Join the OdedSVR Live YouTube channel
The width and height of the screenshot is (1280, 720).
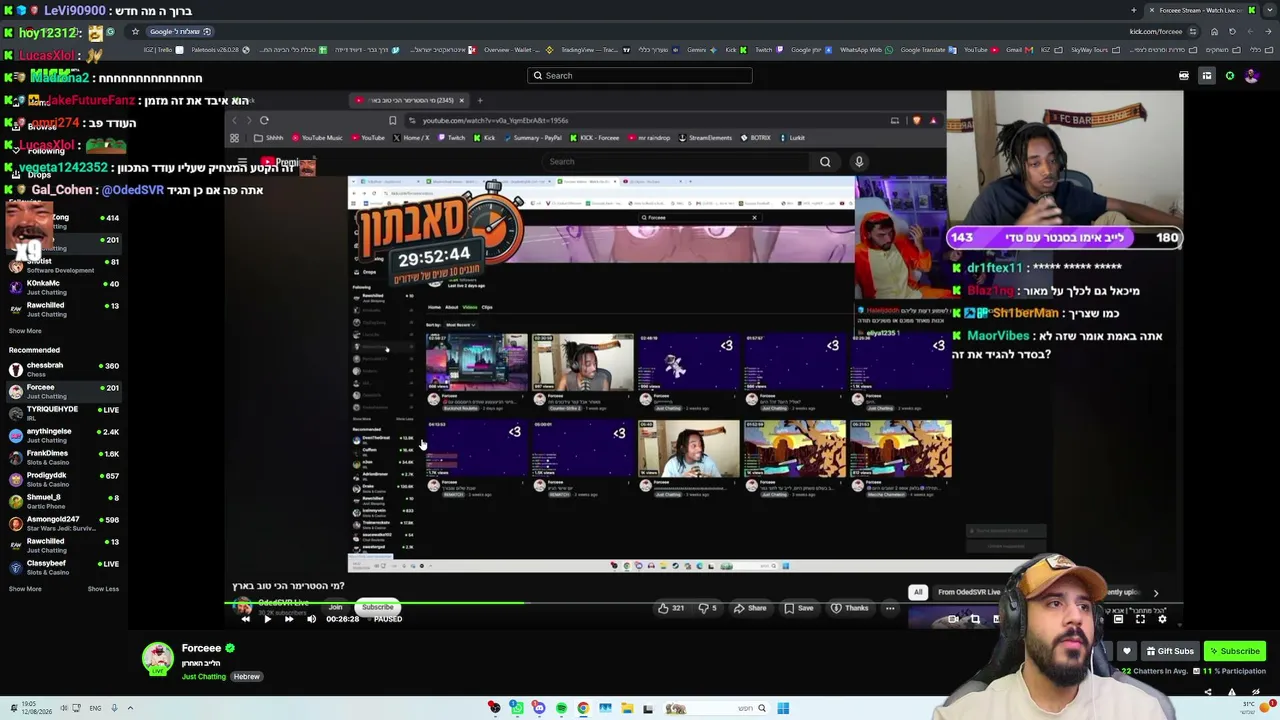(x=336, y=607)
